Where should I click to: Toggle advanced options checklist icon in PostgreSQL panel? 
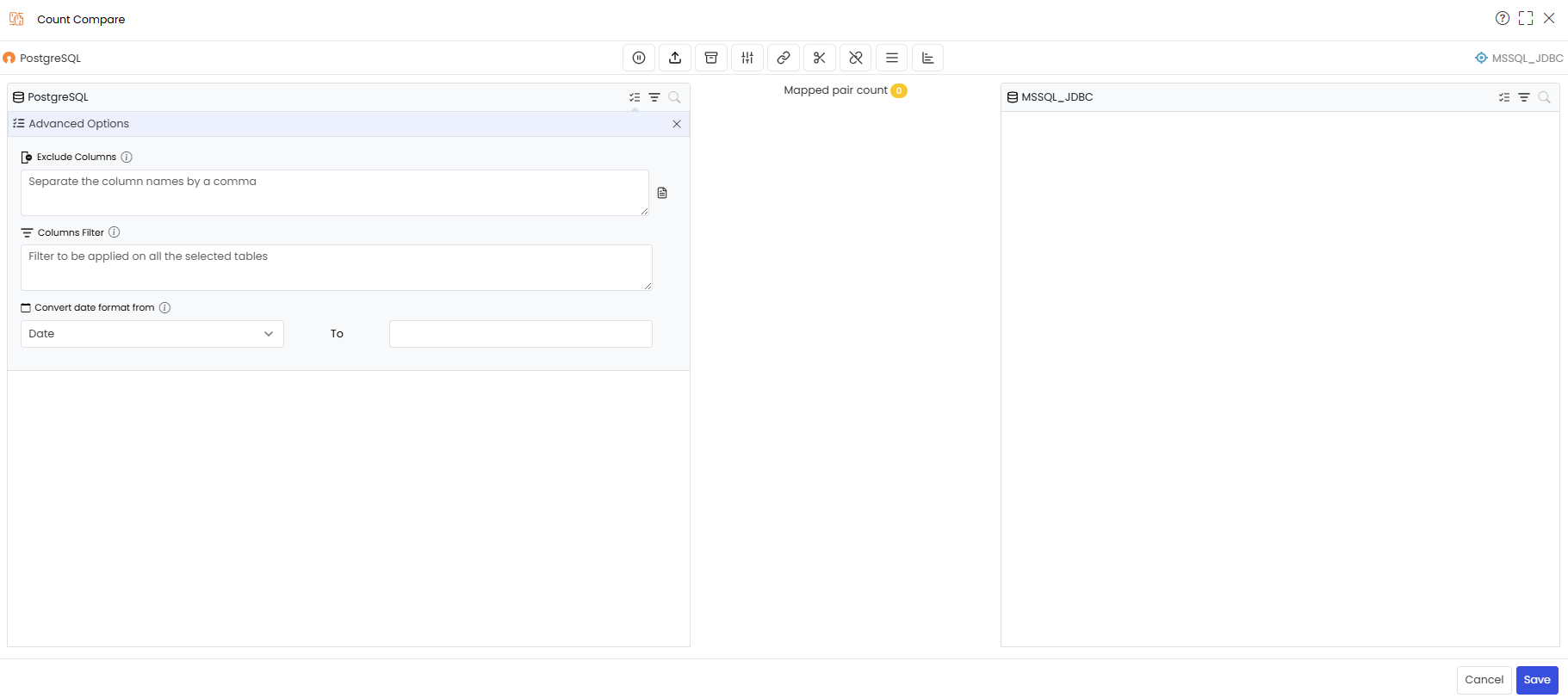click(x=635, y=97)
